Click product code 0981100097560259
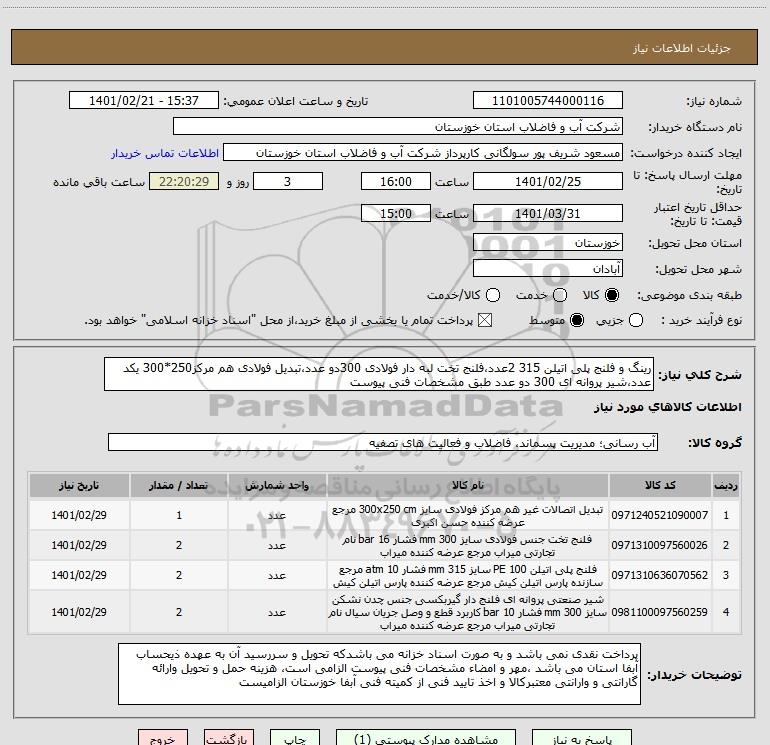The height and width of the screenshot is (745, 770). click(x=660, y=612)
